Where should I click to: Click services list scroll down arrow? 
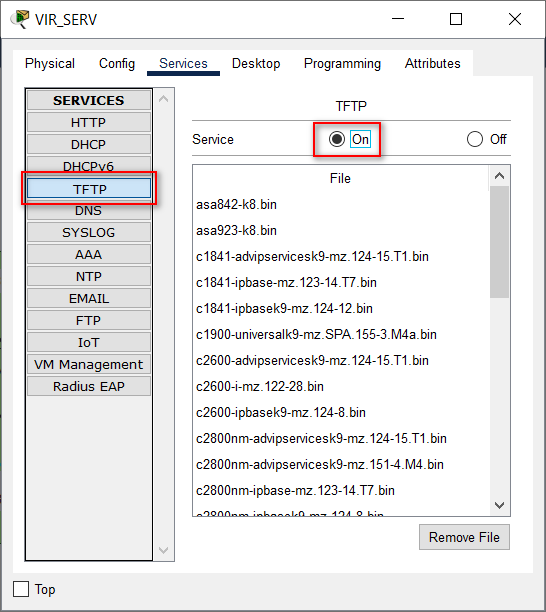(164, 550)
